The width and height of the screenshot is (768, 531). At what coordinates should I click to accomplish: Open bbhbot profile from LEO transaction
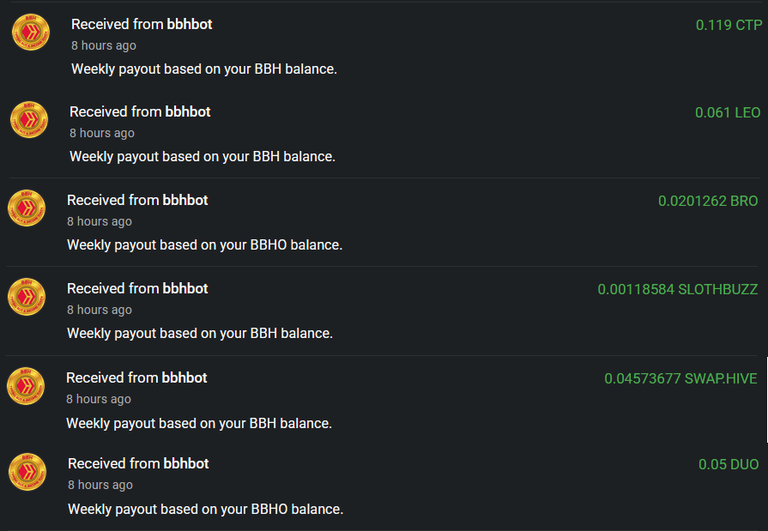pyautogui.click(x=188, y=112)
